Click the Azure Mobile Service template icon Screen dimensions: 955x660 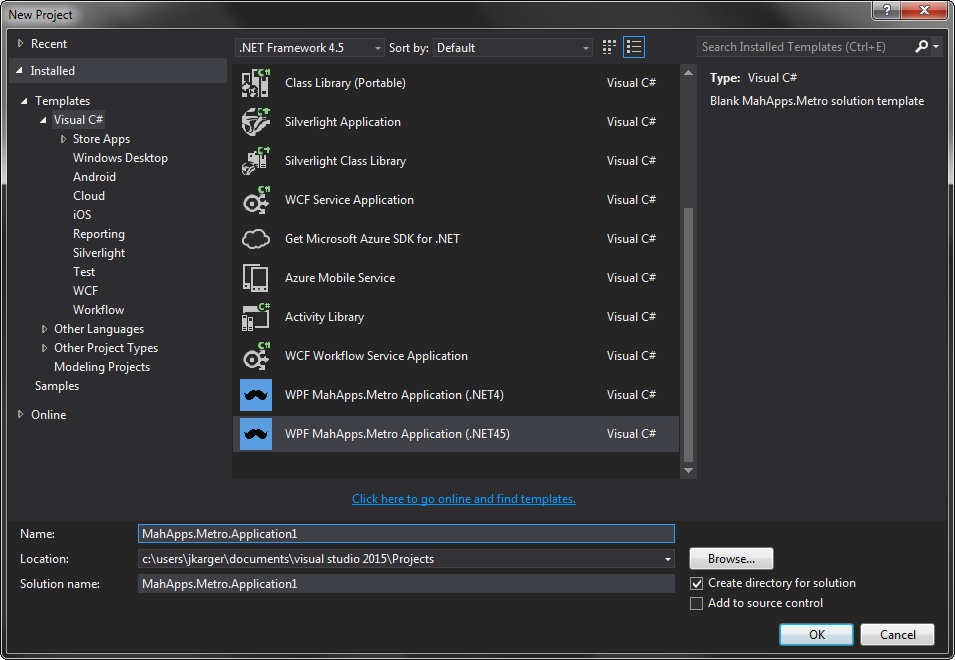click(256, 278)
